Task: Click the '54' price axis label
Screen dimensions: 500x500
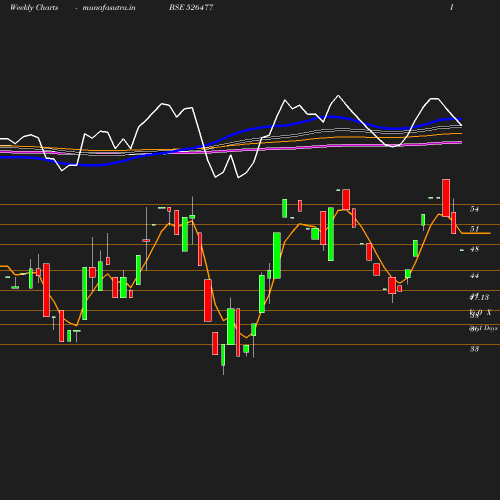Action: [x=474, y=209]
